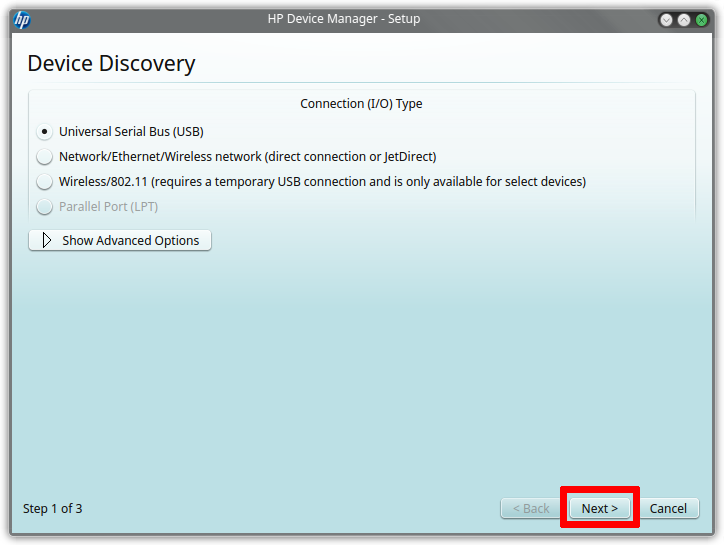This screenshot has height=545, width=724.
Task: Select the Parallel Port (LPT) radio button
Action: (44, 206)
